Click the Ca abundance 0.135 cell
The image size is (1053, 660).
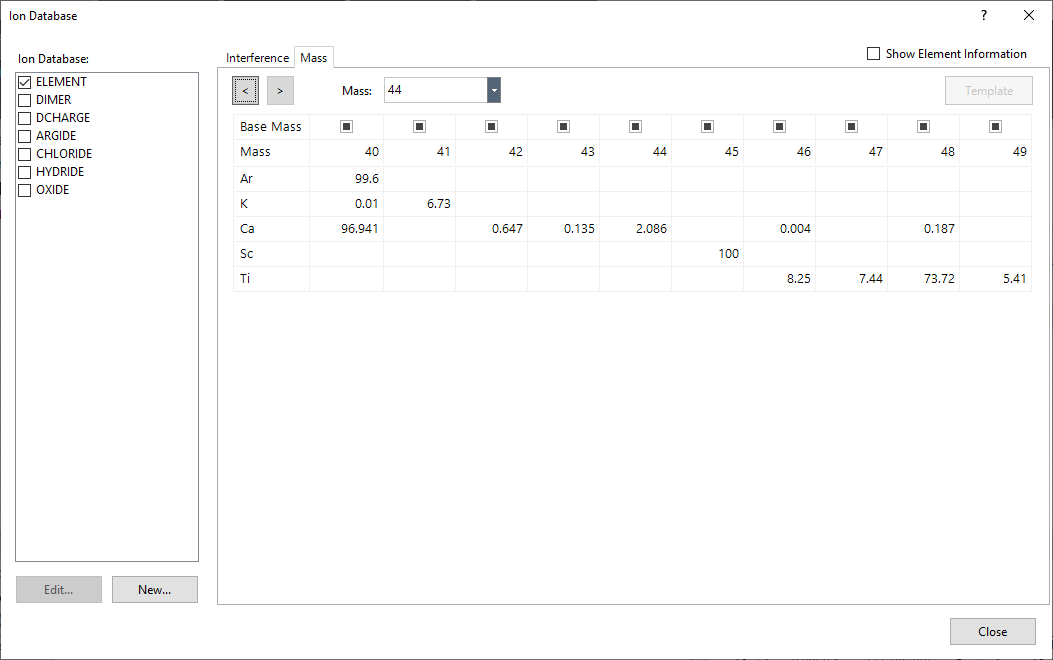coord(563,229)
